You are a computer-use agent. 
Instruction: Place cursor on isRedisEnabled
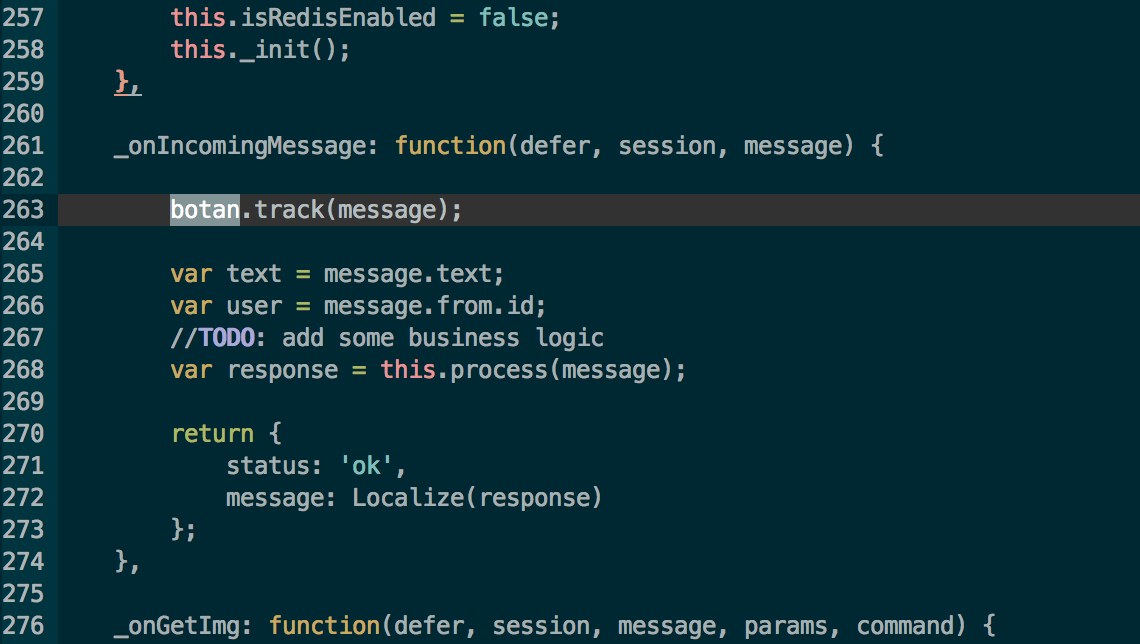pos(338,17)
